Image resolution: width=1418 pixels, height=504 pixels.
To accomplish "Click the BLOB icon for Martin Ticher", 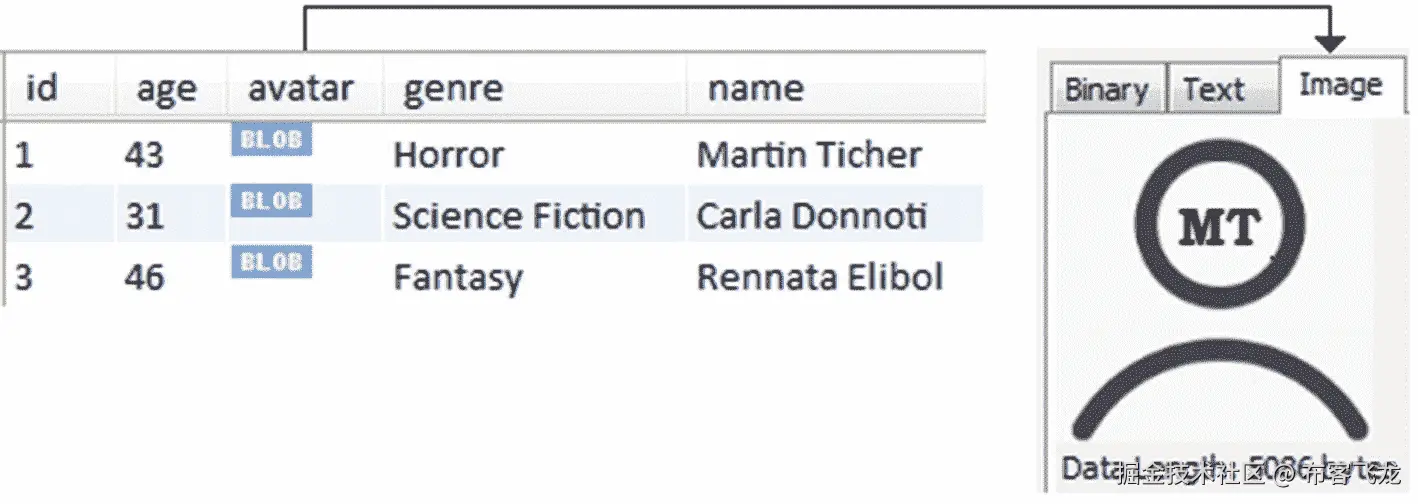I will pos(271,140).
